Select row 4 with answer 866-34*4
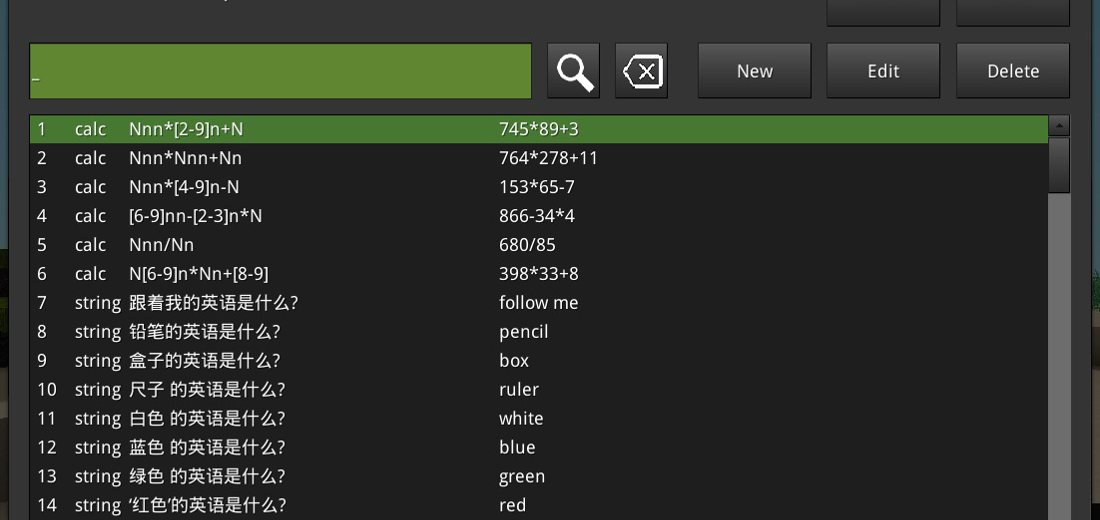 538,216
